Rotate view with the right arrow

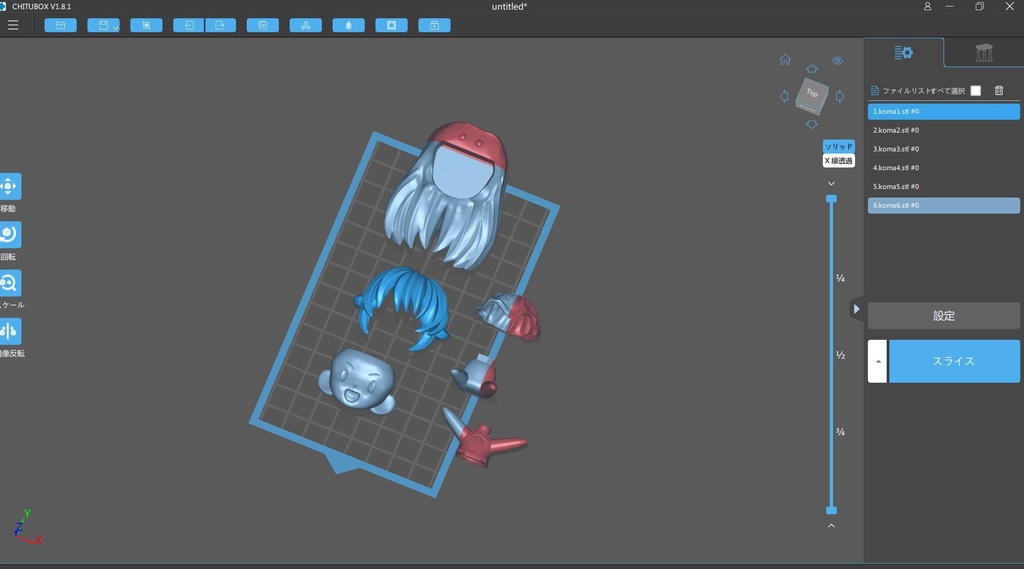point(840,96)
